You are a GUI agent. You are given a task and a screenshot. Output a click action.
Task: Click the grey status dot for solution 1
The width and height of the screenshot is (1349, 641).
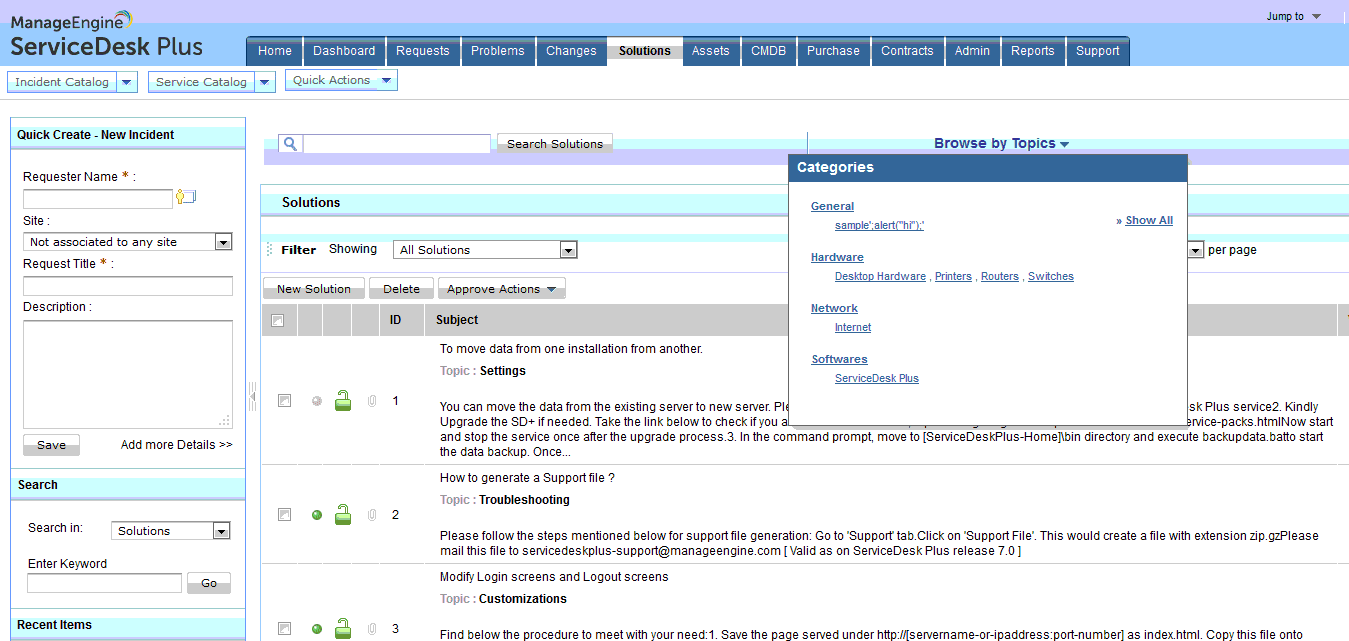(317, 401)
